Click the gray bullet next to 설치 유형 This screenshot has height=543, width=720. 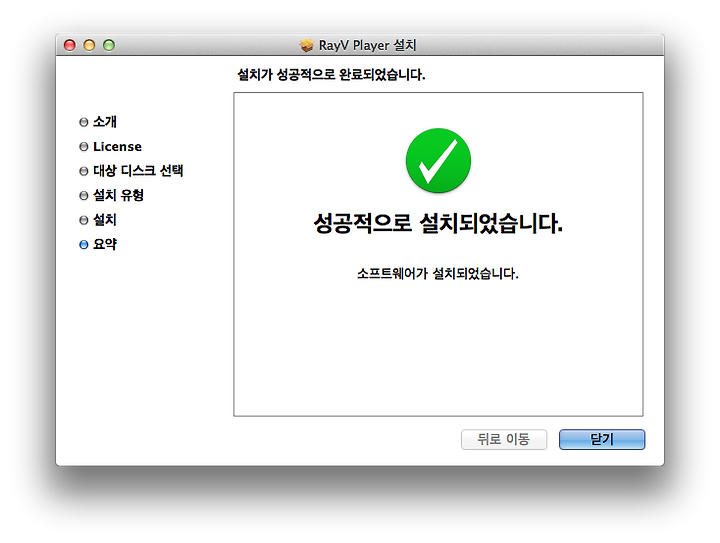[x=84, y=196]
